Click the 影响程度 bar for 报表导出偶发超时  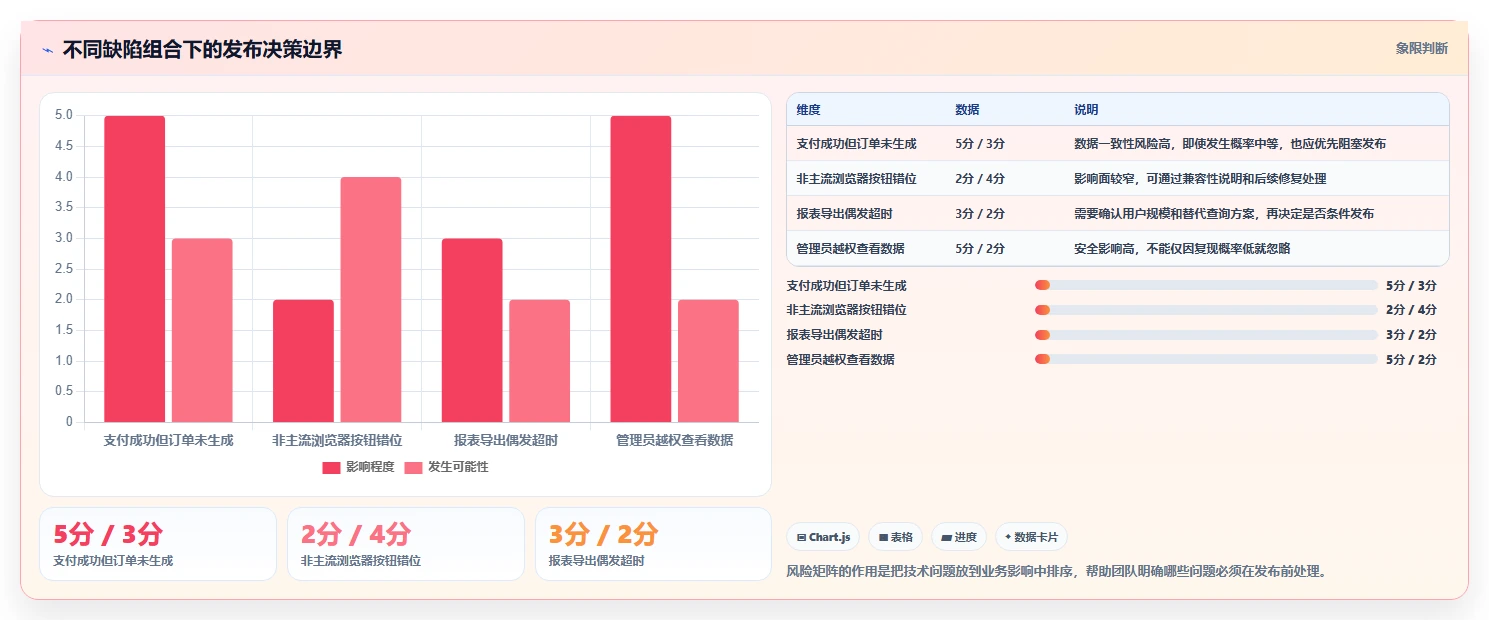click(x=472, y=330)
